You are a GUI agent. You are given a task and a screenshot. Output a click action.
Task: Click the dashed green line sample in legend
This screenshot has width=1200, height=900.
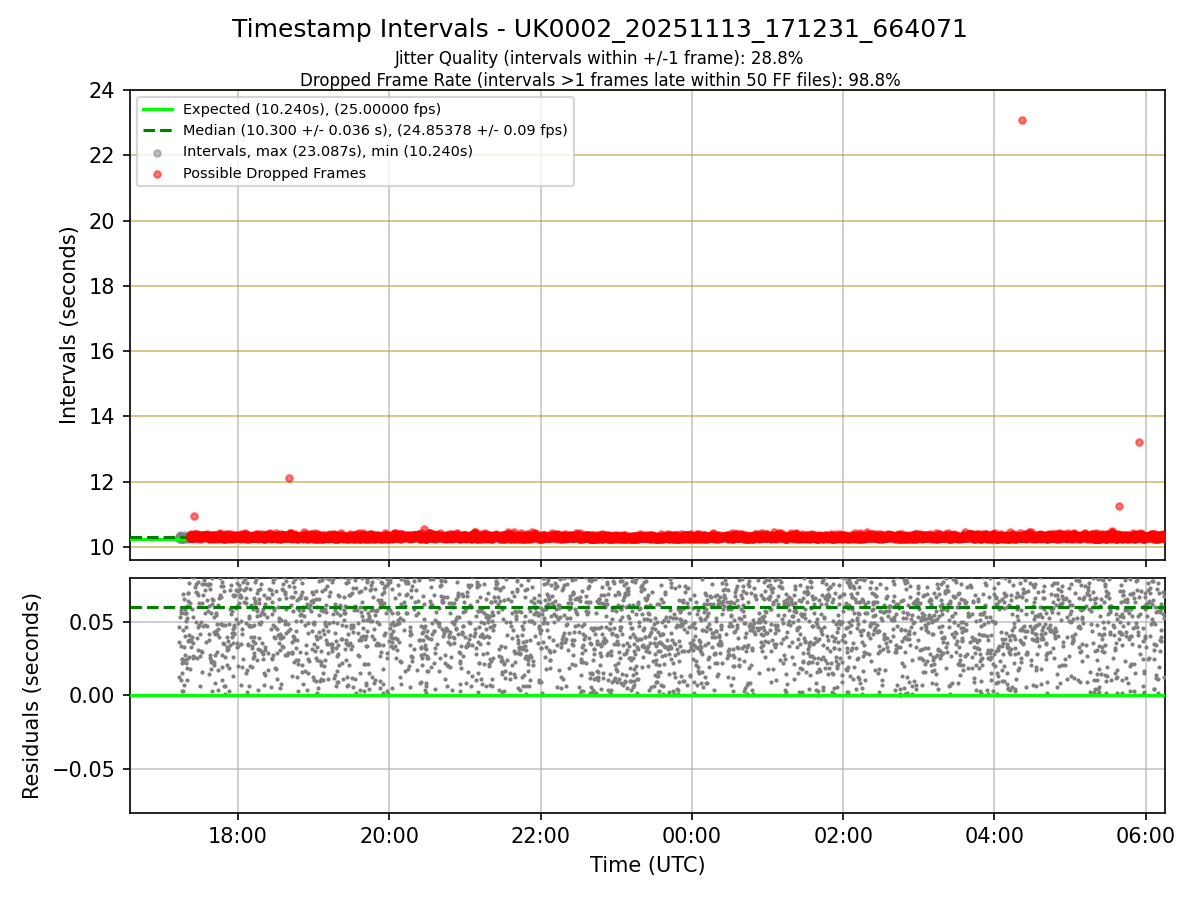157,130
